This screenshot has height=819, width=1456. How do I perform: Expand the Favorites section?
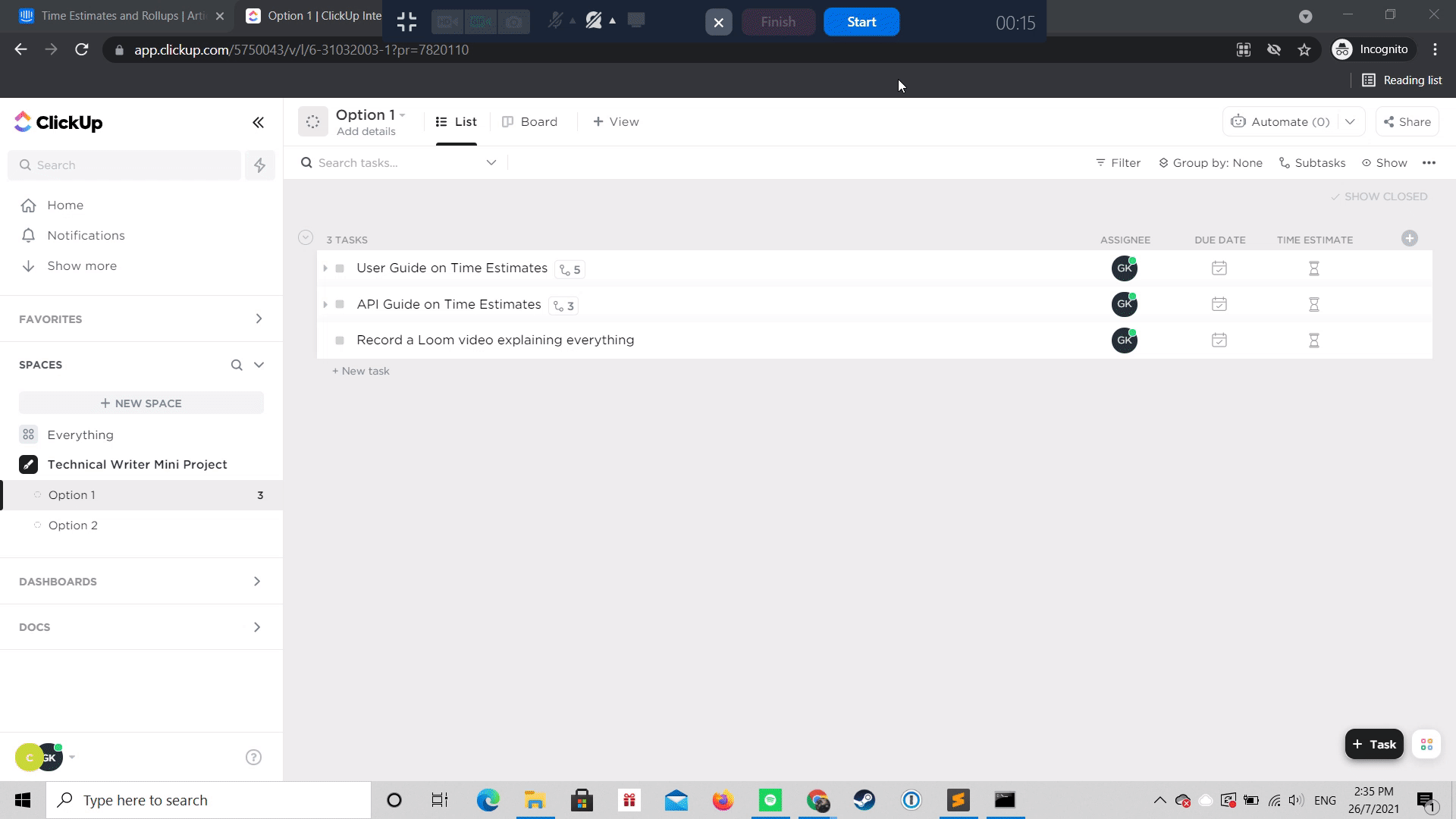pos(259,319)
